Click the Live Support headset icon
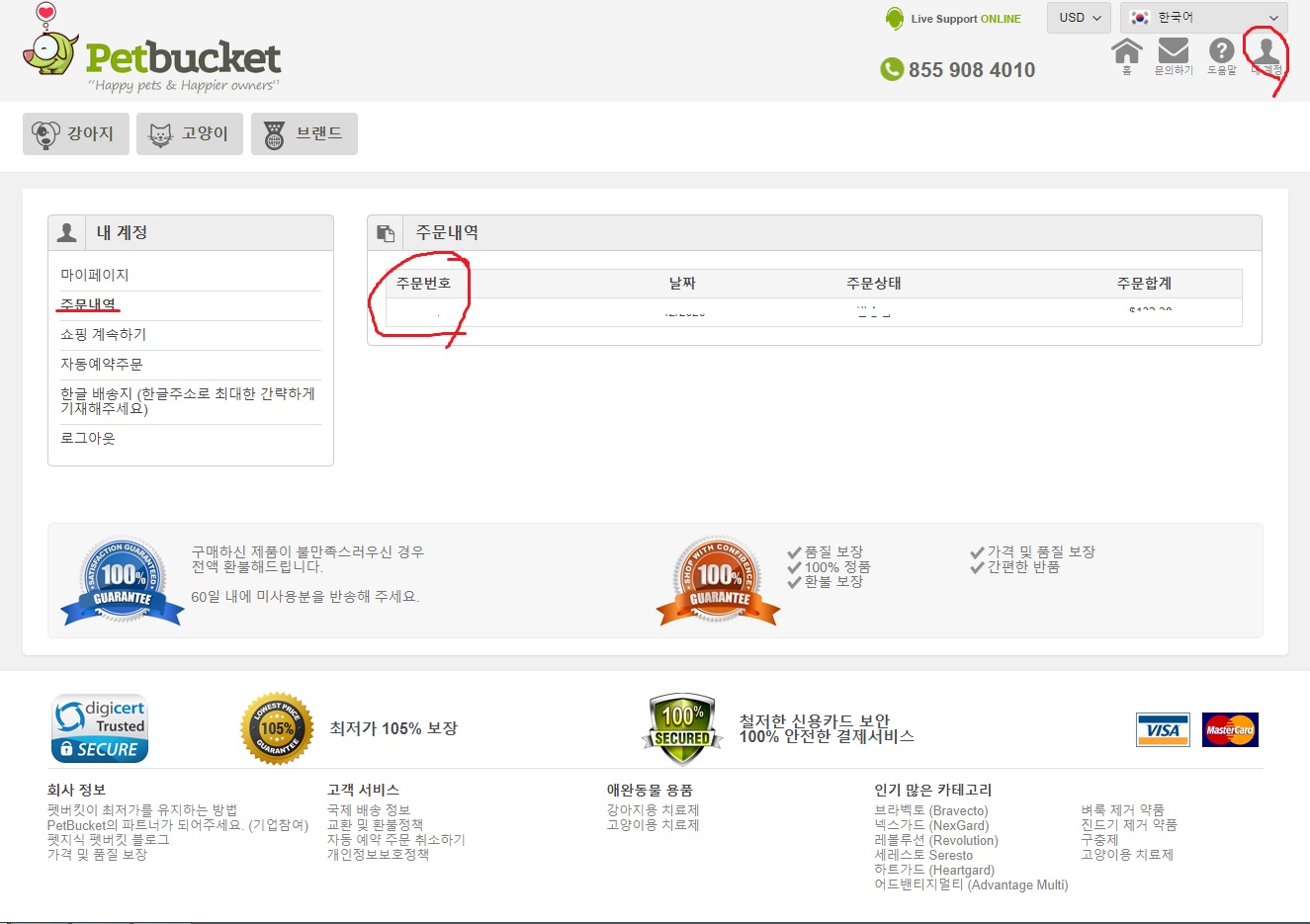The width and height of the screenshot is (1310, 924). (x=895, y=18)
